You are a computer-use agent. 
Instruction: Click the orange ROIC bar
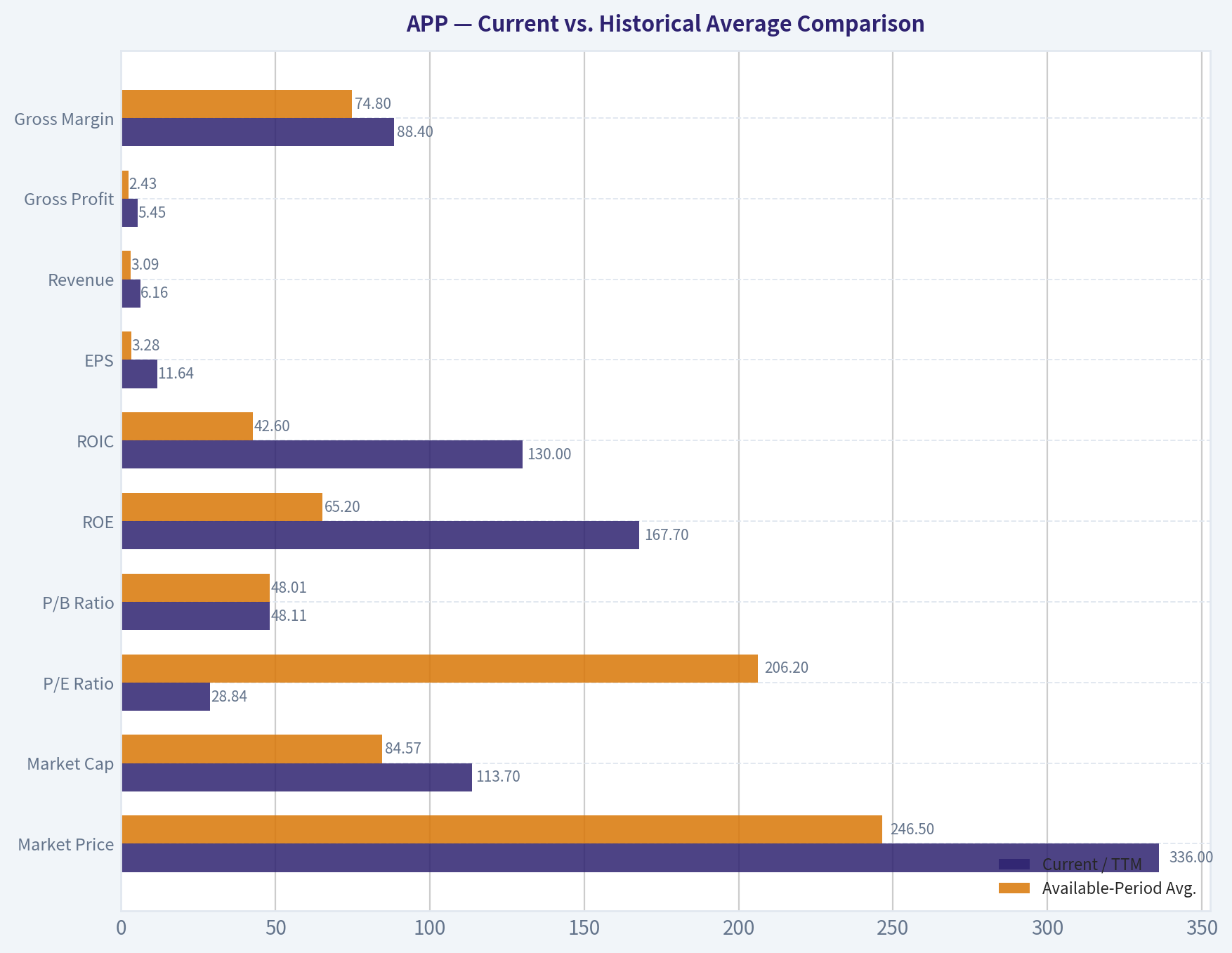188,426
